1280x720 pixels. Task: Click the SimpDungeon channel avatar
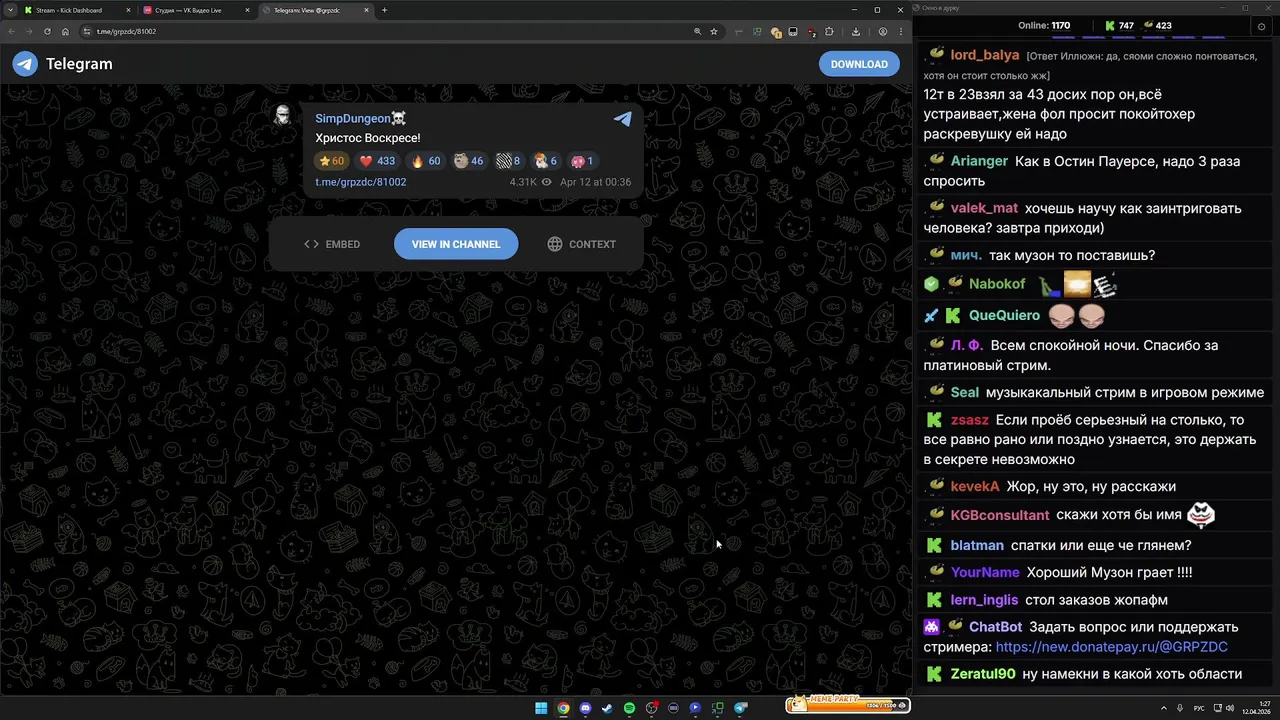(x=283, y=115)
